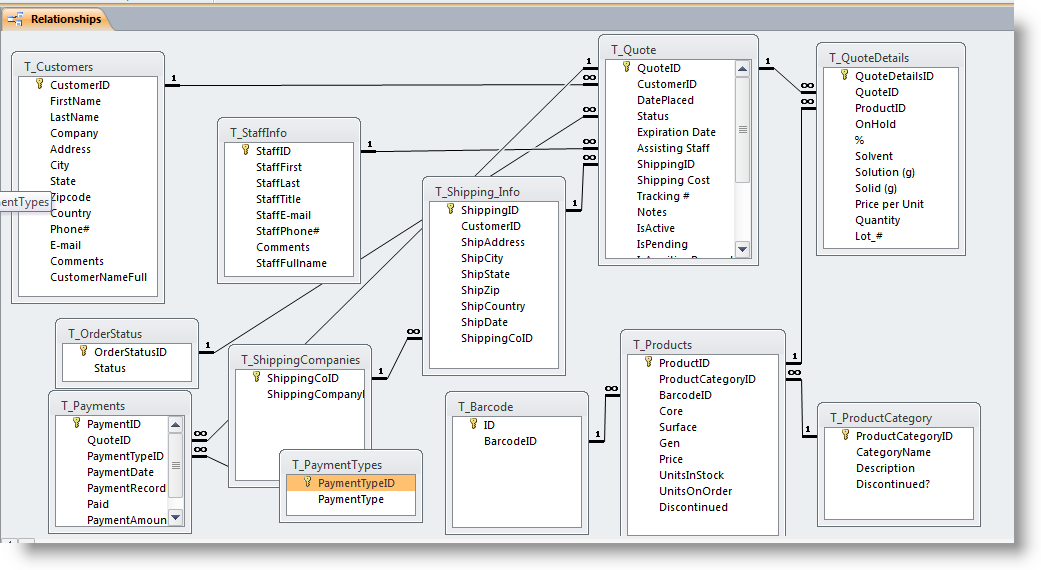Screen dimensions: 1041x570
Task: Click the T_Payments scrollbar thumb
Action: pos(175,466)
